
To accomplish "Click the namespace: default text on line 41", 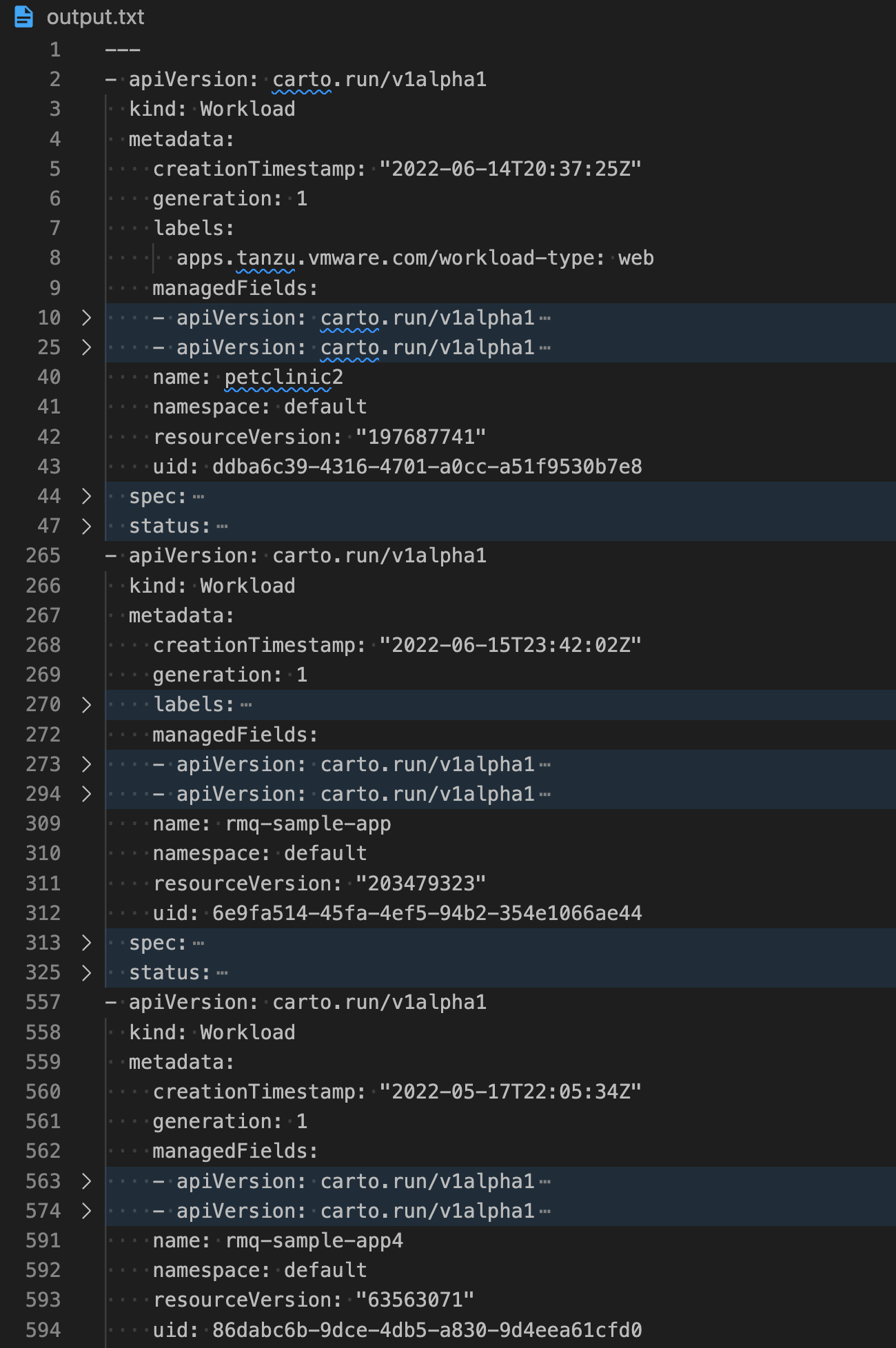I will (x=260, y=407).
